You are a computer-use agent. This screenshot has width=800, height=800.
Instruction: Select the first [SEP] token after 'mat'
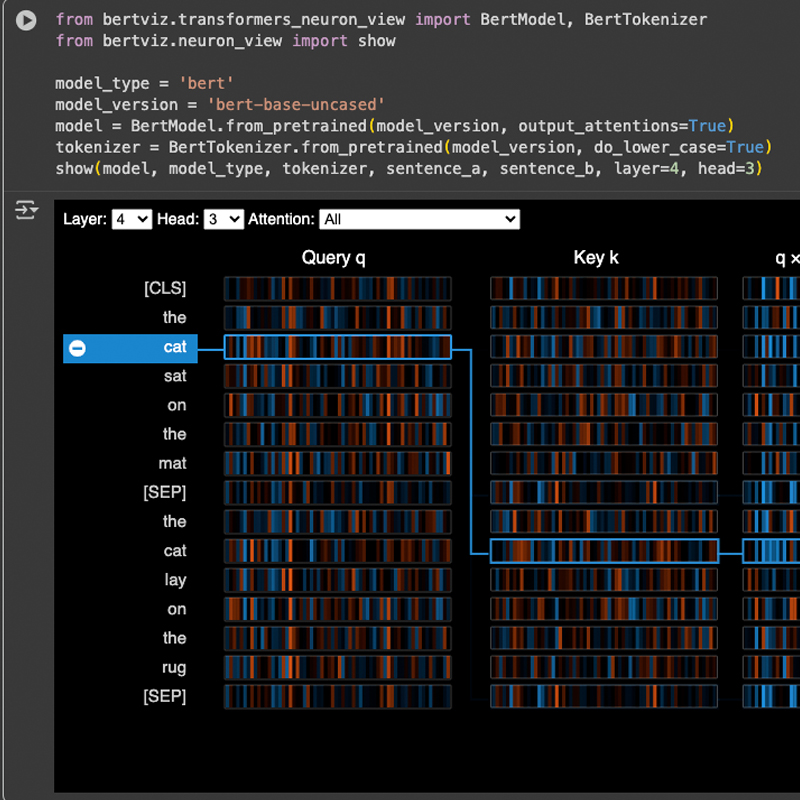click(x=165, y=492)
